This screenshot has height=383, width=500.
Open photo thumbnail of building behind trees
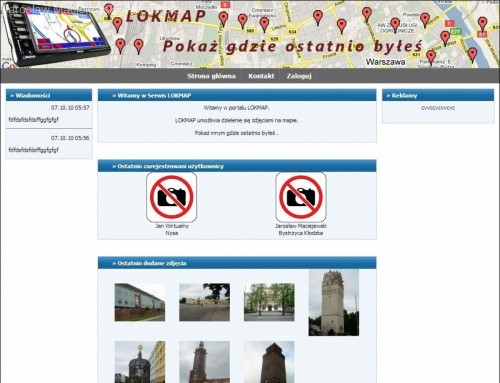click(x=269, y=302)
